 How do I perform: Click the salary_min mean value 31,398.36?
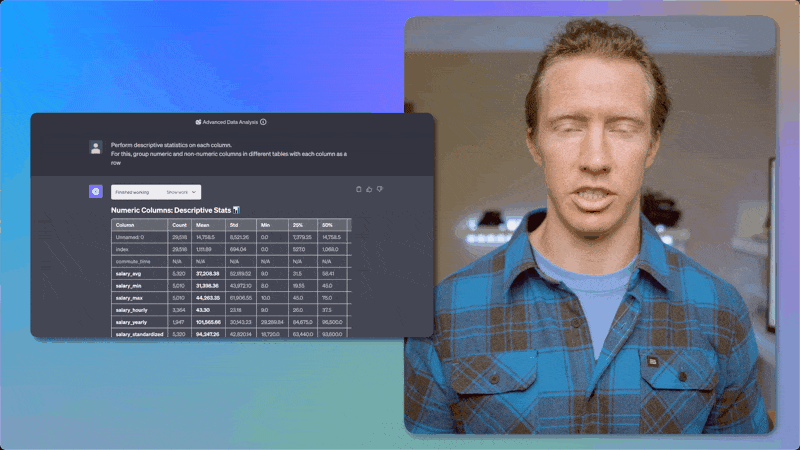click(x=207, y=286)
